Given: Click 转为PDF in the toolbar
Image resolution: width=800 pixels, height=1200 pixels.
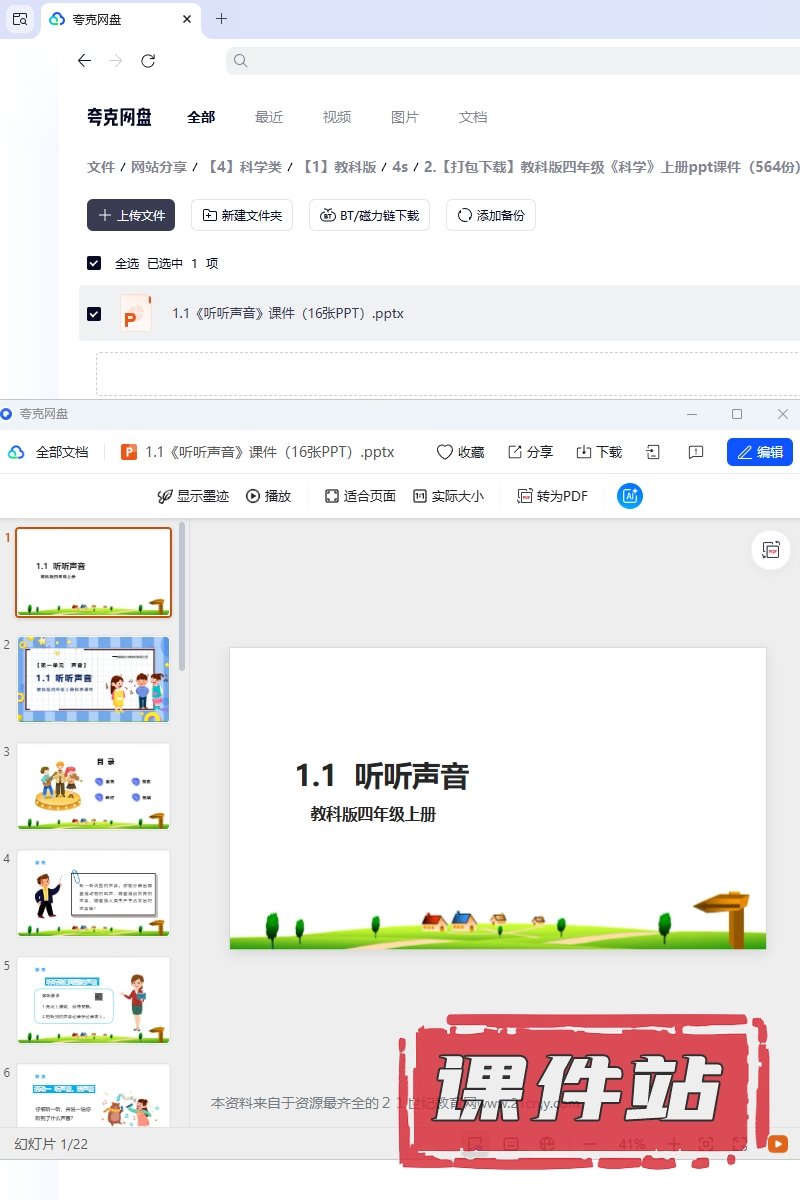Looking at the screenshot, I should pyautogui.click(x=552, y=496).
